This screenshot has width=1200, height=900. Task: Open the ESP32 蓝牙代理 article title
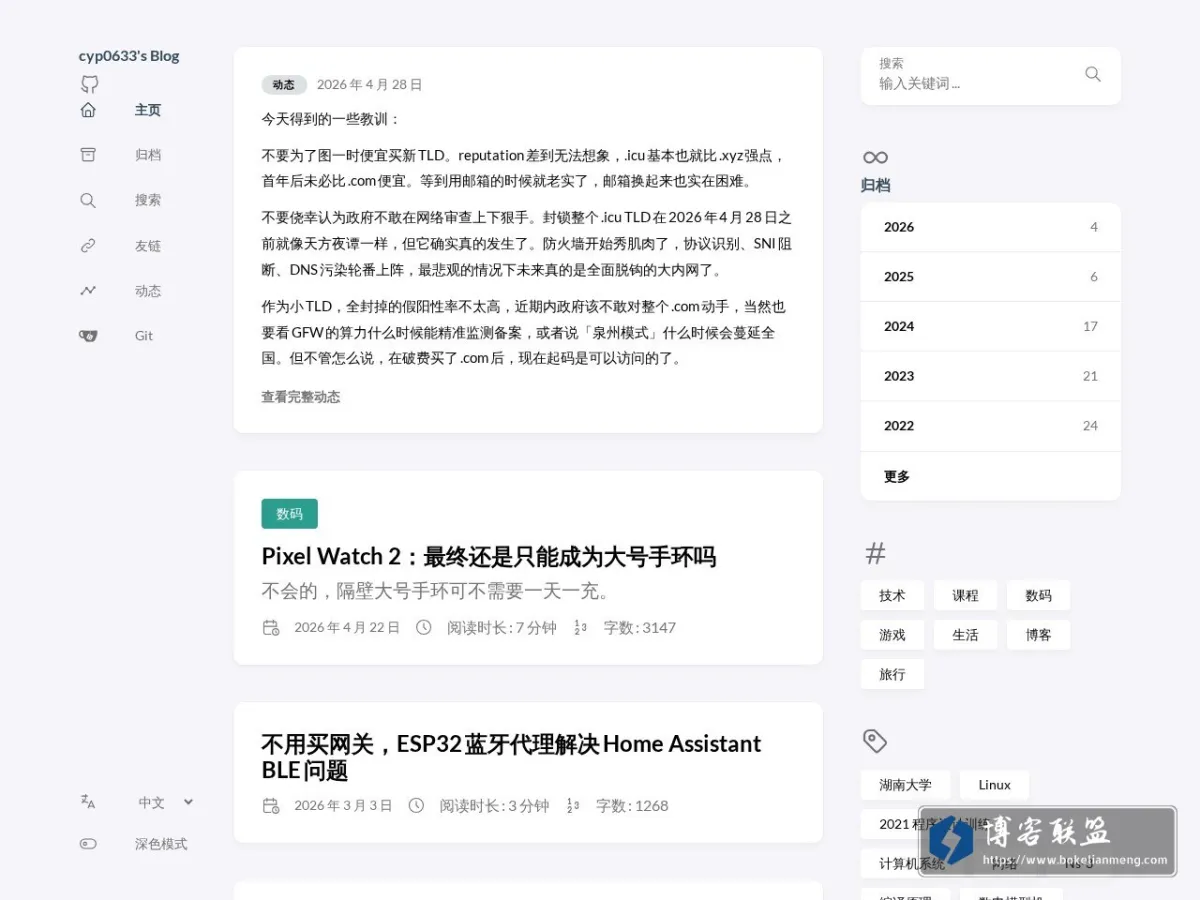point(511,757)
